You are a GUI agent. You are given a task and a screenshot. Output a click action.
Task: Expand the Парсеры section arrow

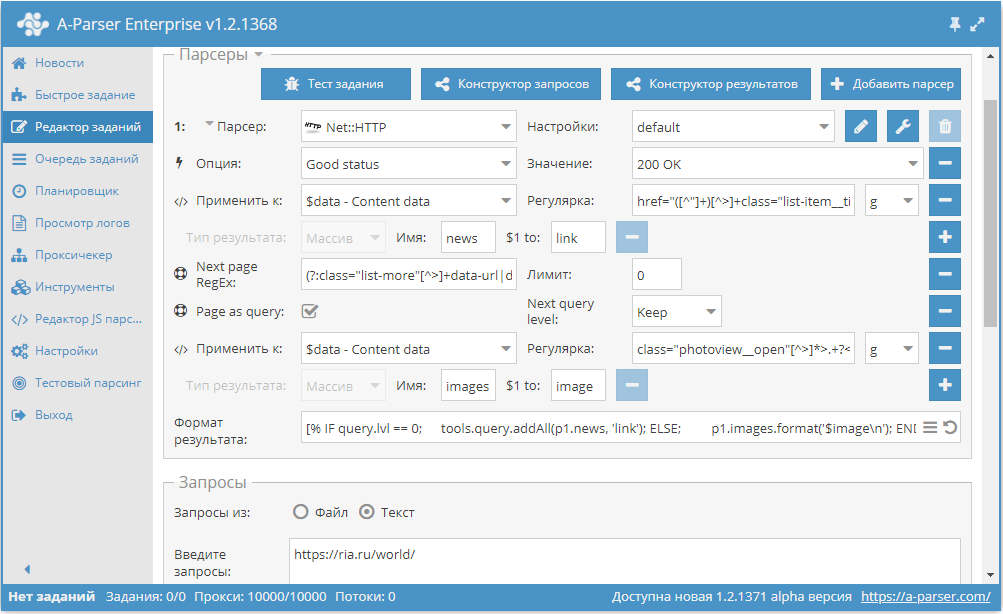click(x=258, y=54)
